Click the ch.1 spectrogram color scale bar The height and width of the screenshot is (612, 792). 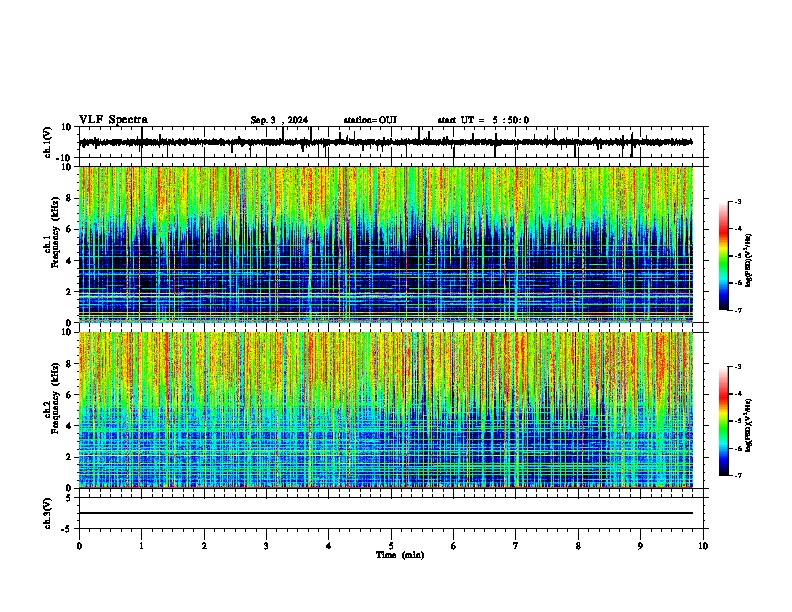click(x=723, y=256)
